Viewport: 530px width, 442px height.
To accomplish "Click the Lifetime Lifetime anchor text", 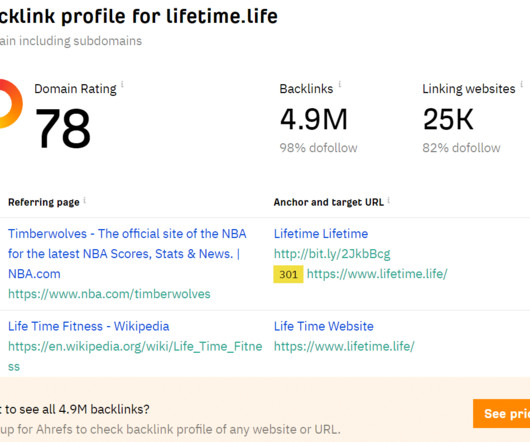I will (x=321, y=234).
